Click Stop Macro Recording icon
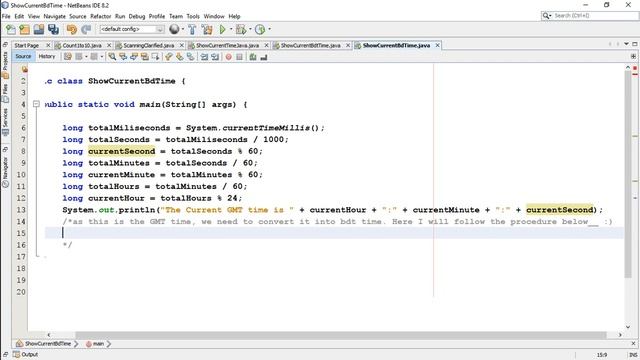This screenshot has width=640, height=360. coord(239,57)
